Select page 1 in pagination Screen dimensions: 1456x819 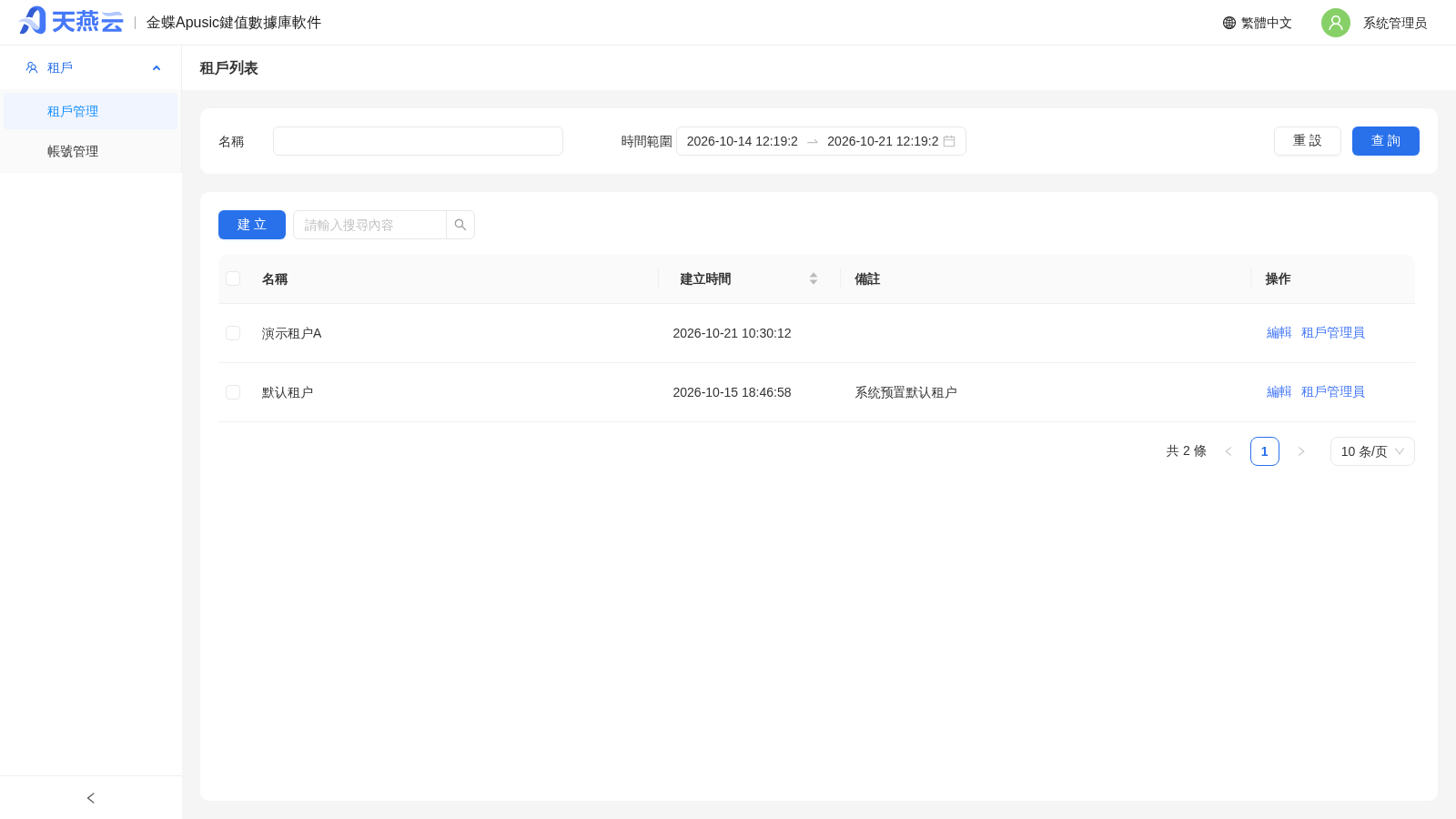point(1265,451)
